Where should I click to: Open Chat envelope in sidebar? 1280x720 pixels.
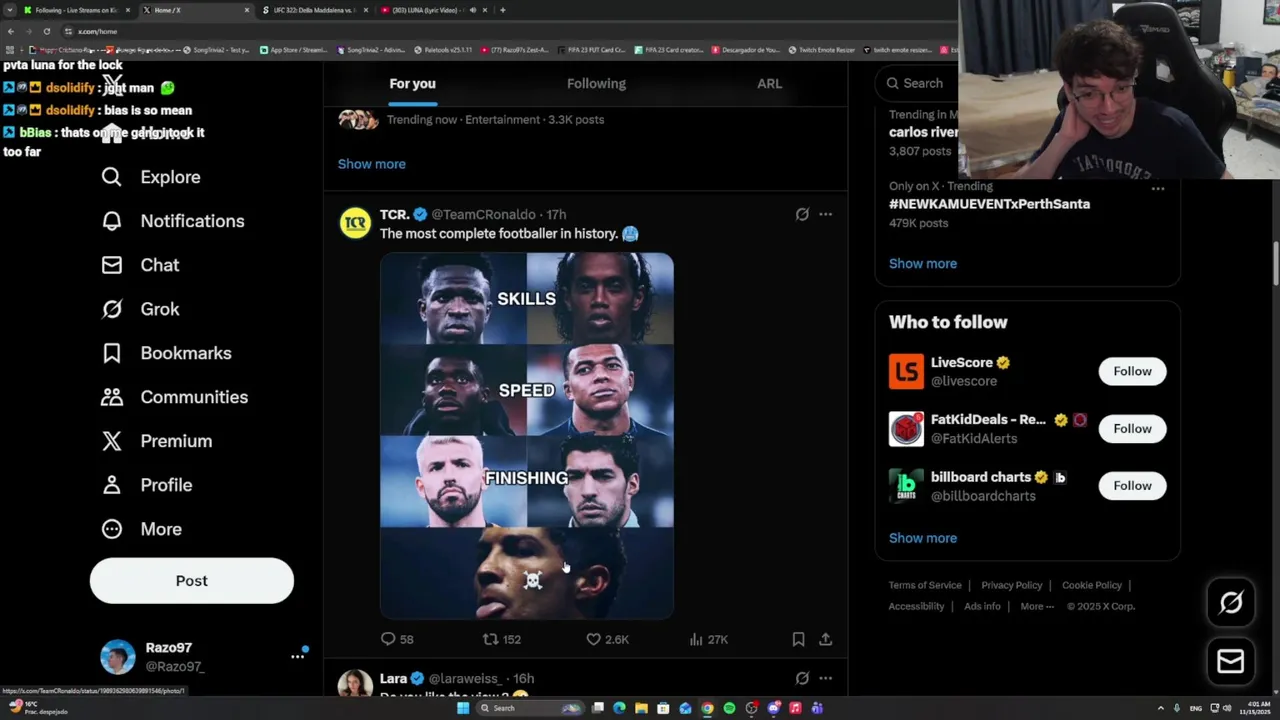pyautogui.click(x=140, y=265)
